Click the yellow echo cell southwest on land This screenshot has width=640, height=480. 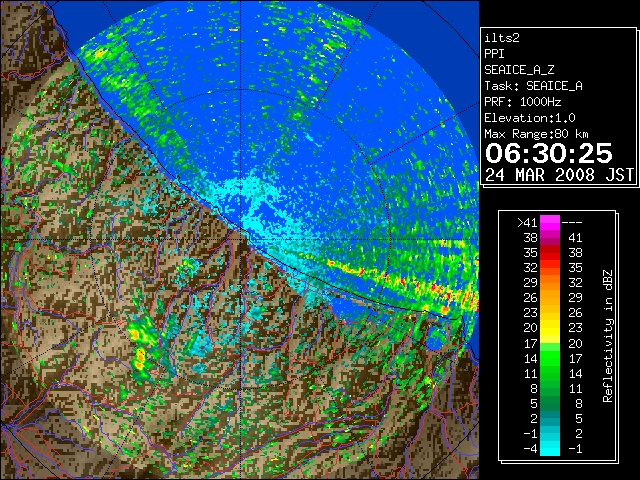tap(140, 359)
